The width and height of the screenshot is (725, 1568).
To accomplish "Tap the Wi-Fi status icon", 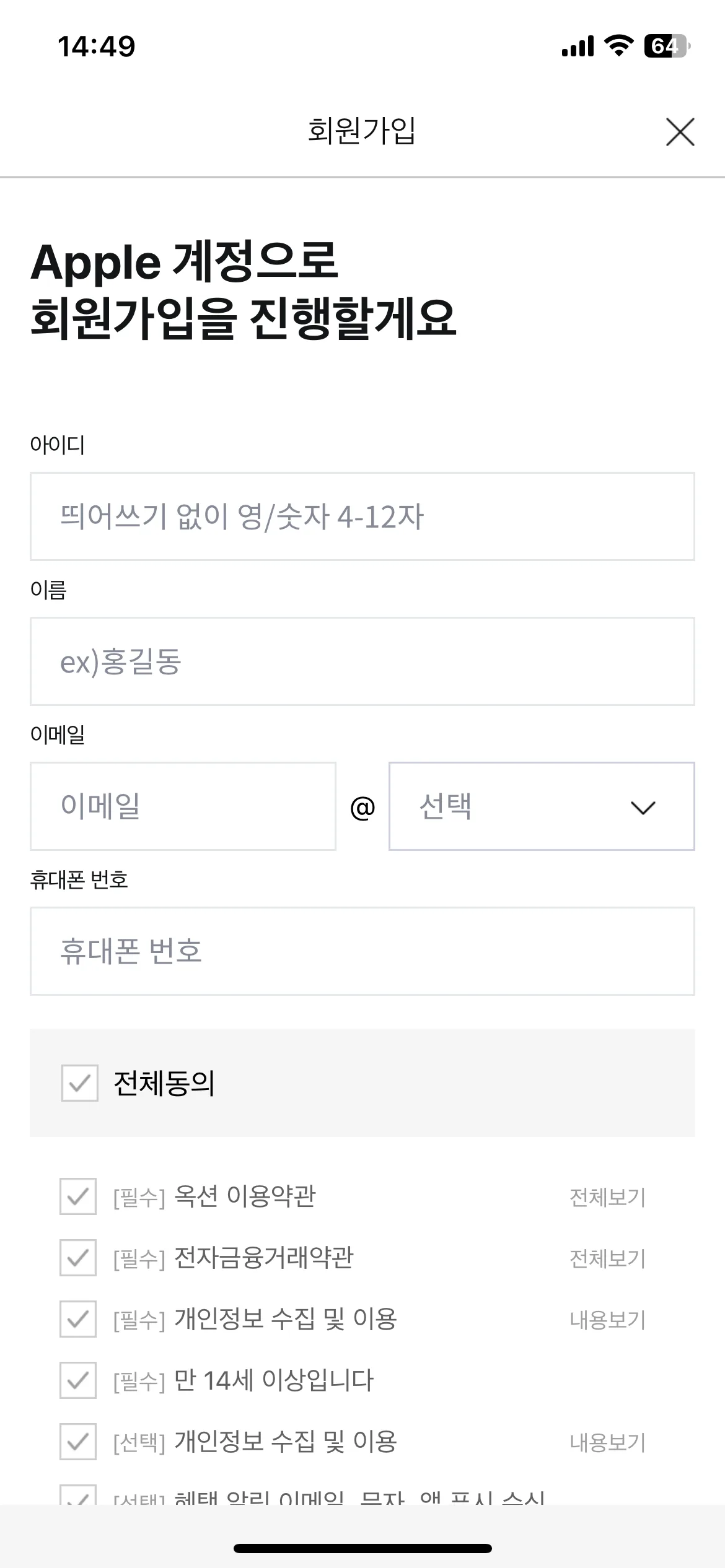I will point(620,45).
